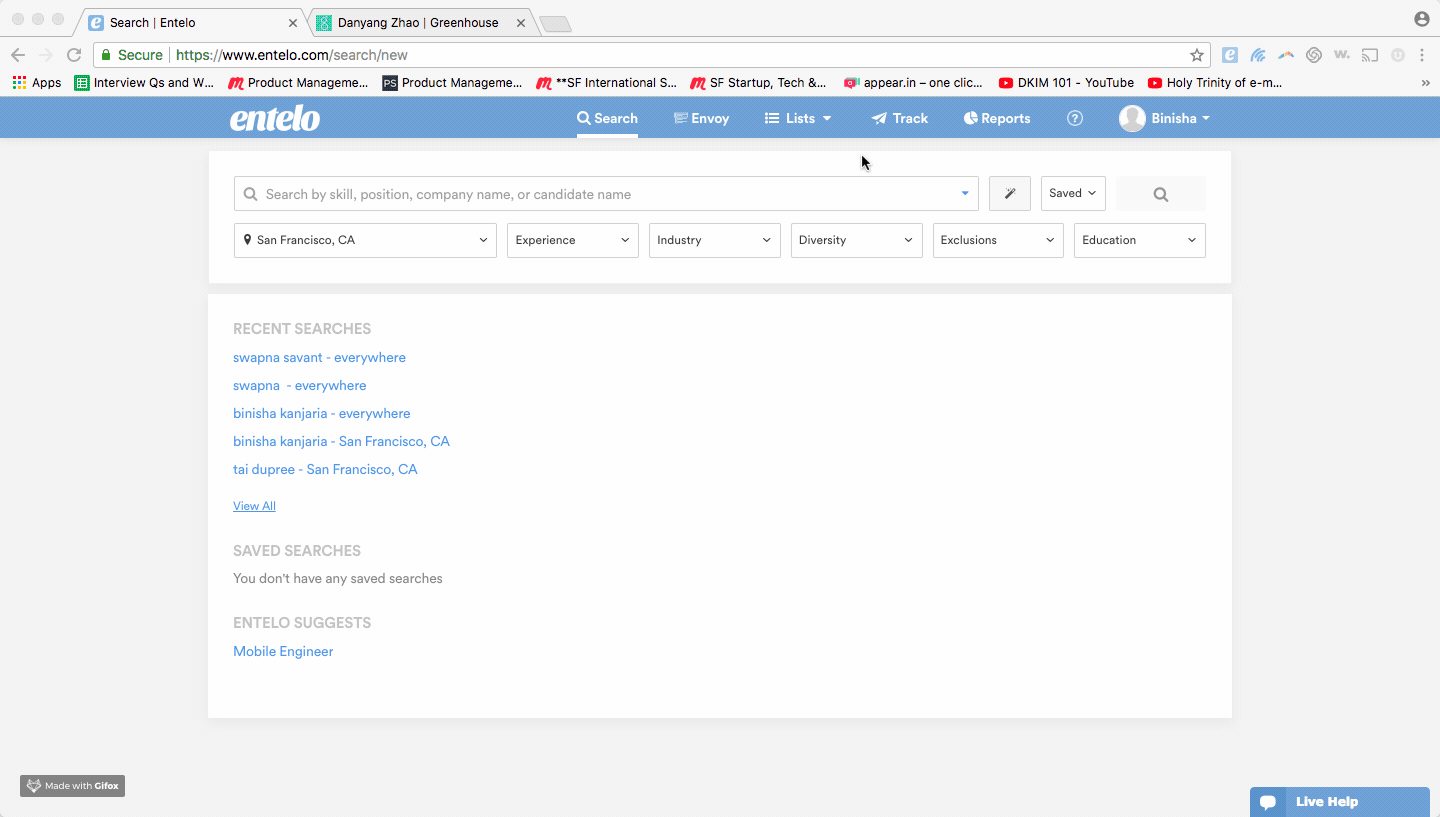
Task: Open the Interview Qs bookmark
Action: [144, 83]
